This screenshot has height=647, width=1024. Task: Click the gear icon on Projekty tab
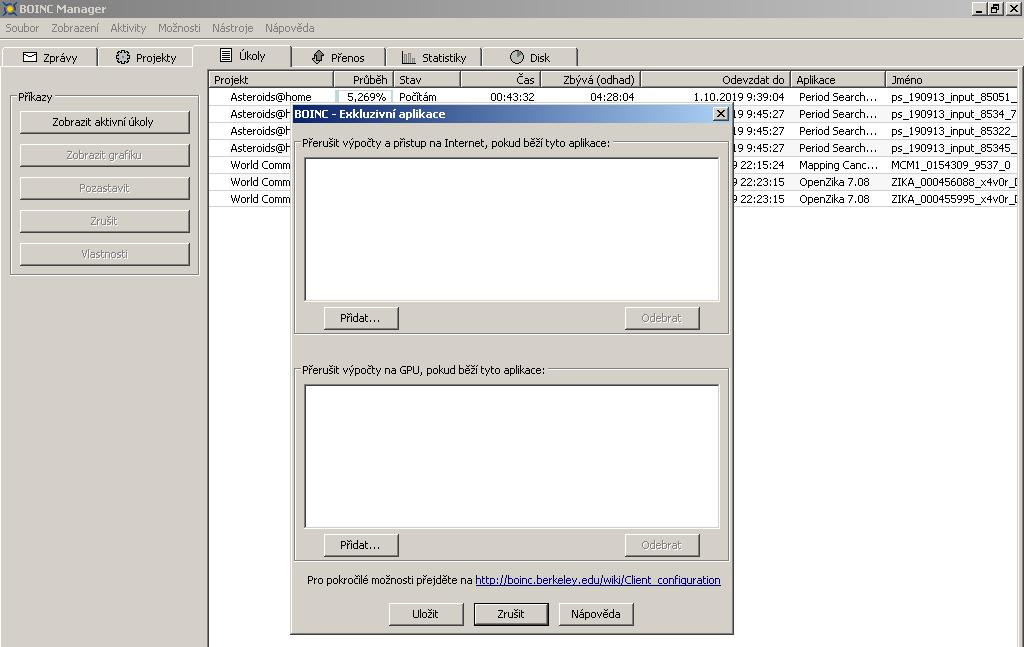pos(123,57)
